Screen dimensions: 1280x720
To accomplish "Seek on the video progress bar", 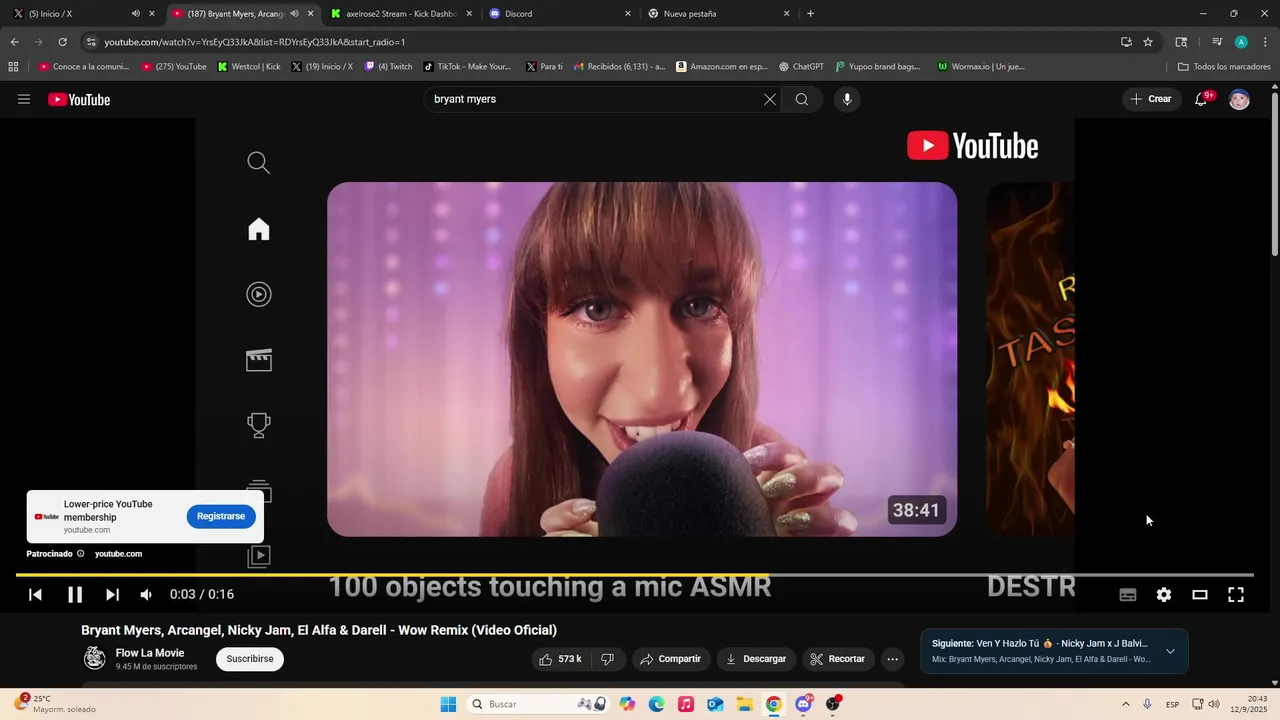I will (x=635, y=575).
